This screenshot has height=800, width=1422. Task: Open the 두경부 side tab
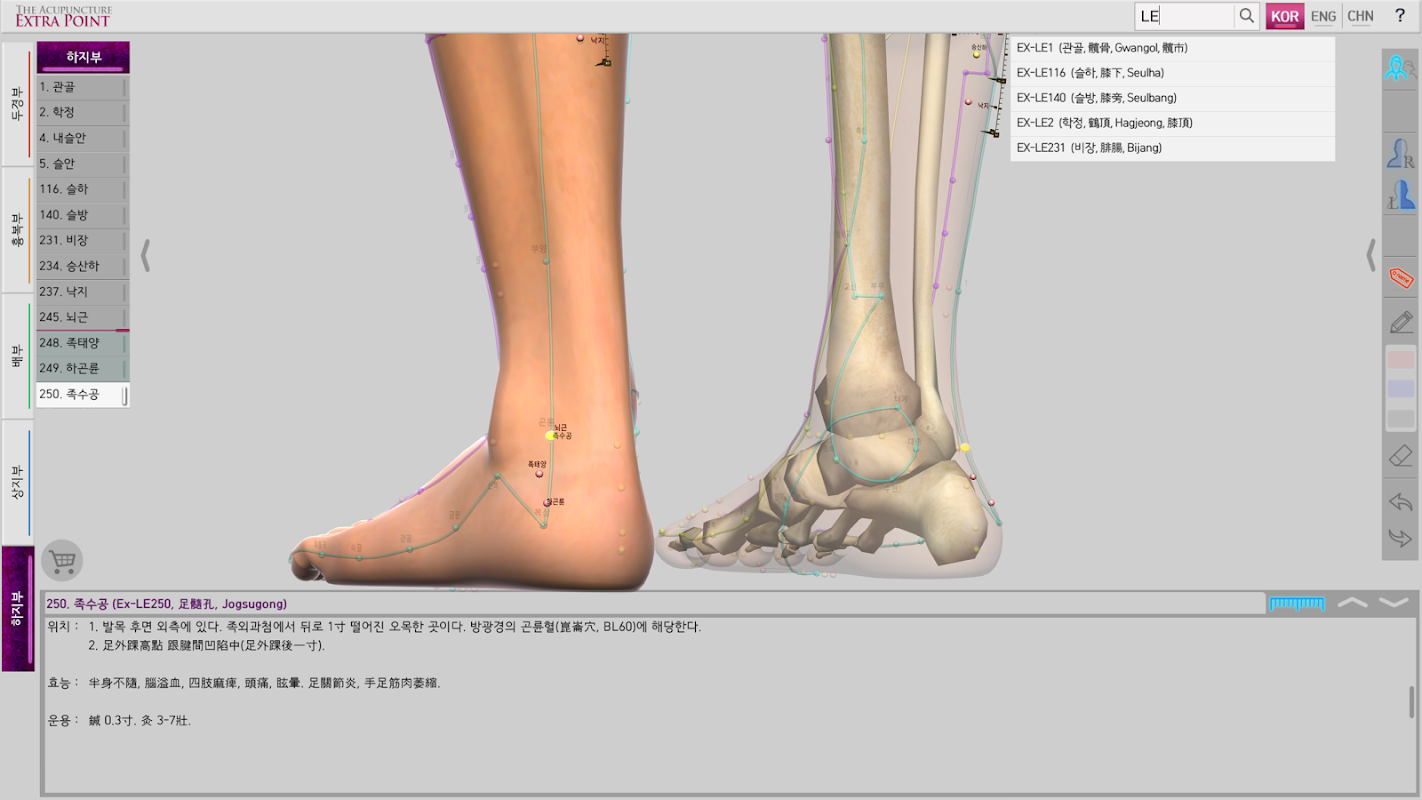coord(16,104)
